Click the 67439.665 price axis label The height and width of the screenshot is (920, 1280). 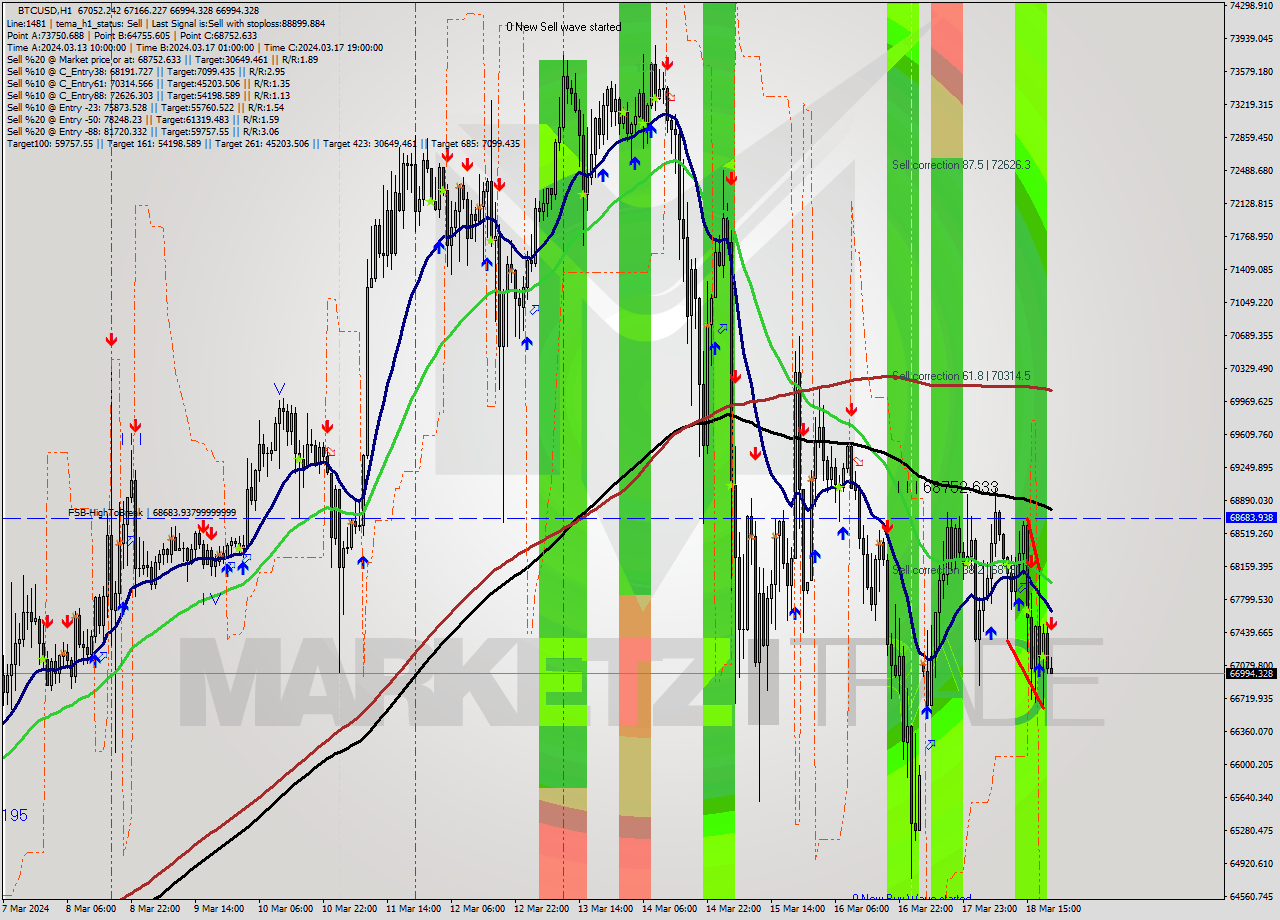(x=1251, y=632)
